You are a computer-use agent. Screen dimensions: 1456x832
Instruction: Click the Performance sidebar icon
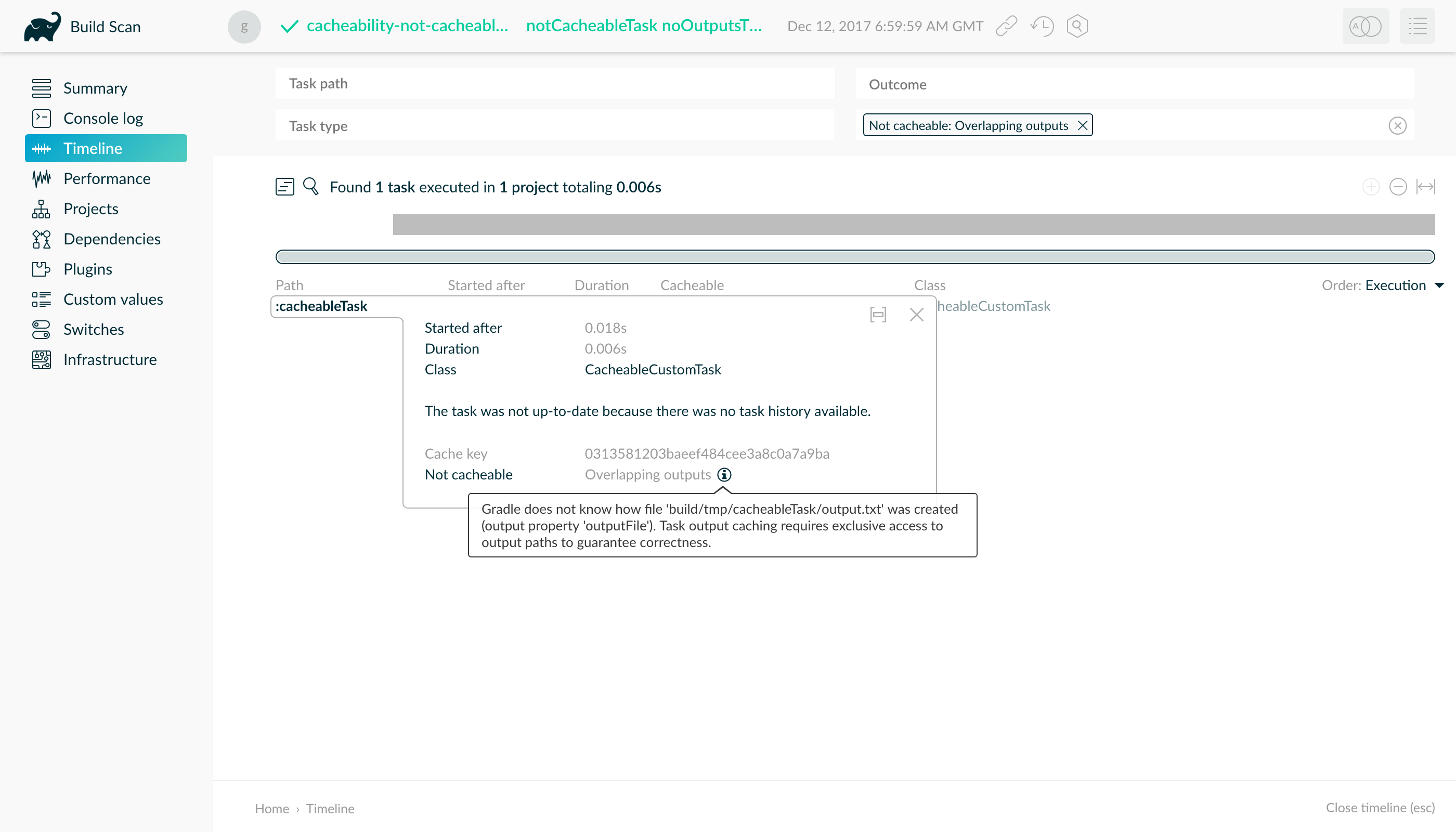(x=41, y=179)
